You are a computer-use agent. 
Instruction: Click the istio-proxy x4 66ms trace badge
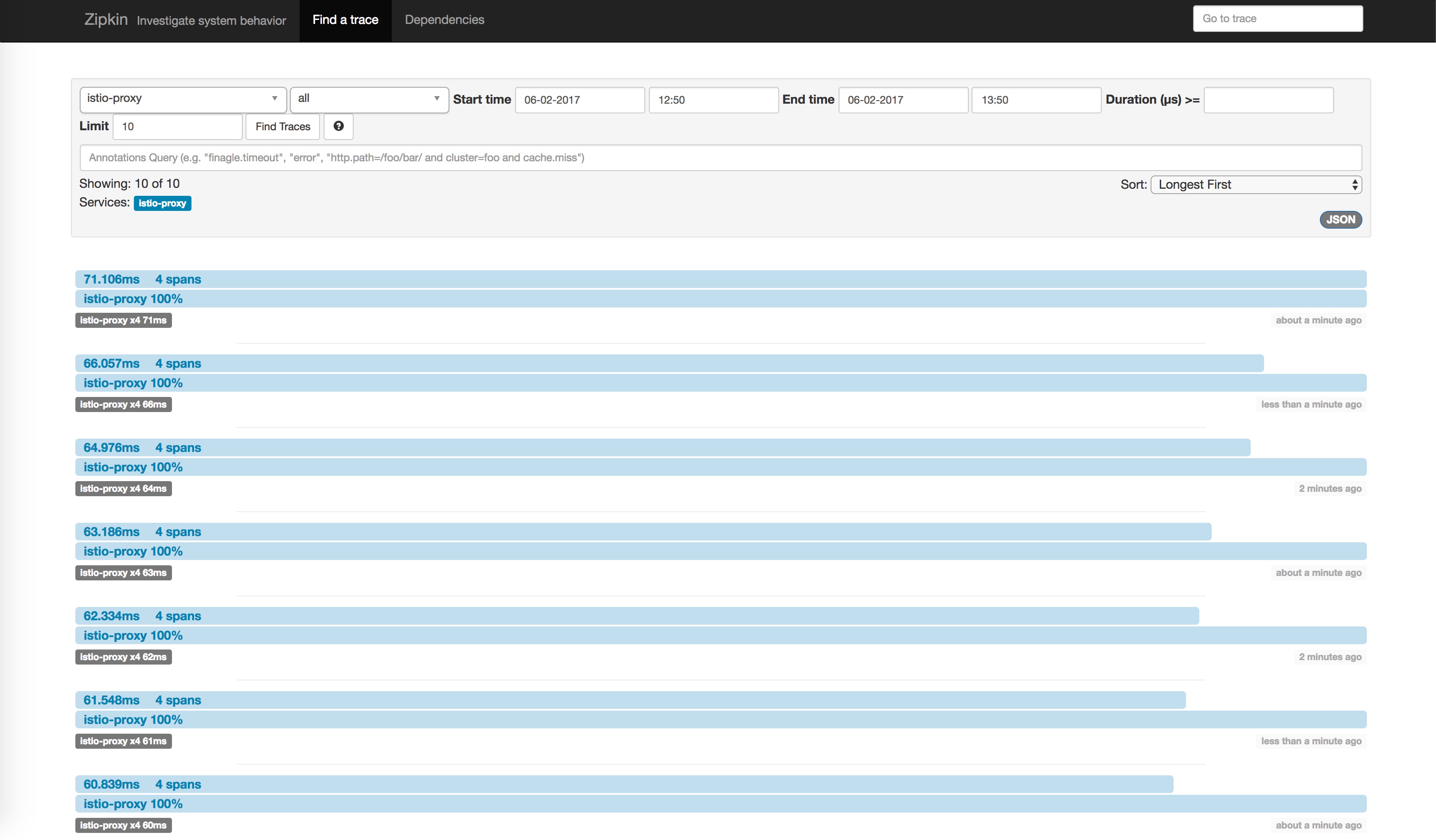123,404
